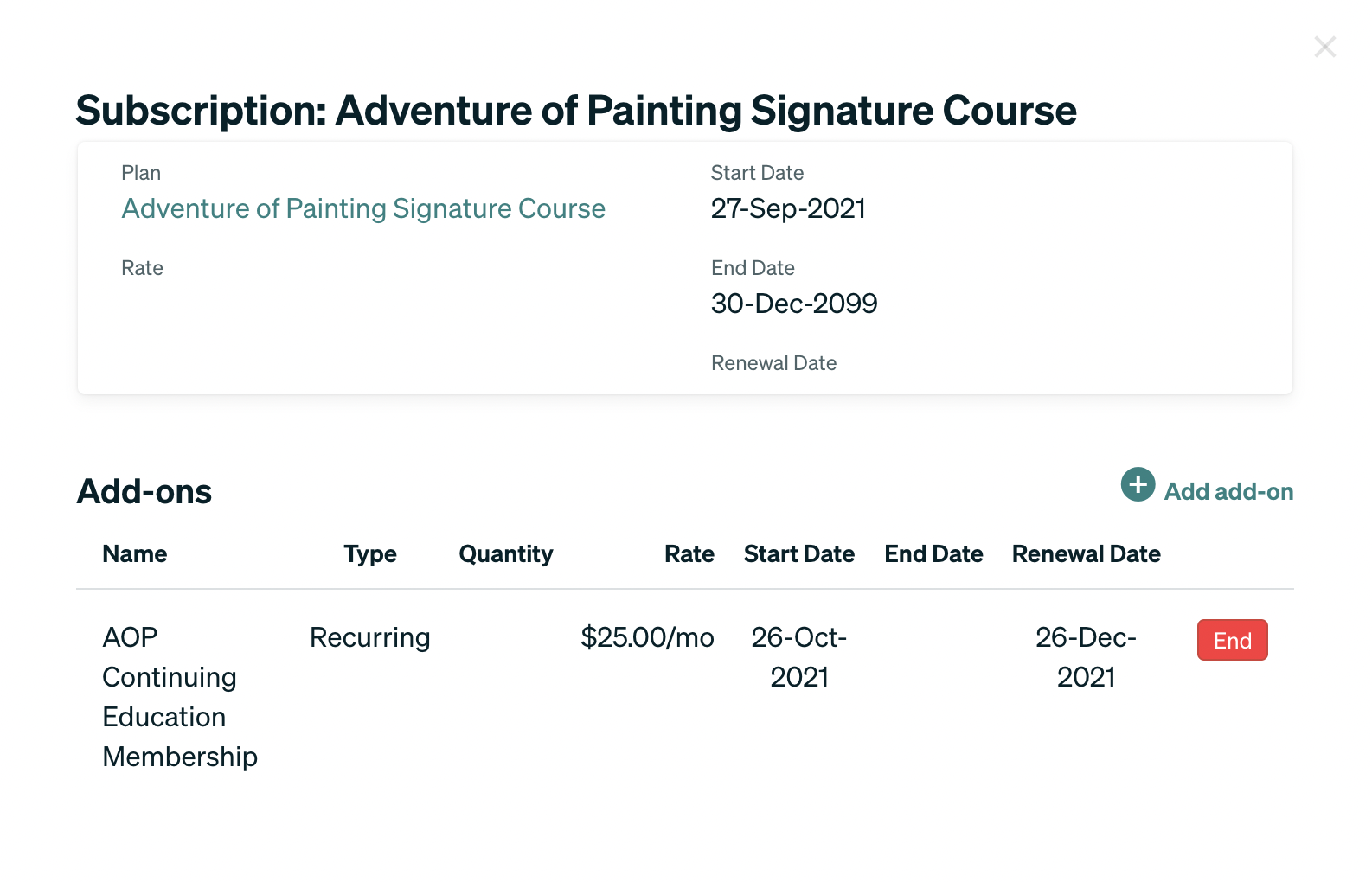Click the Type column header

[x=370, y=554]
